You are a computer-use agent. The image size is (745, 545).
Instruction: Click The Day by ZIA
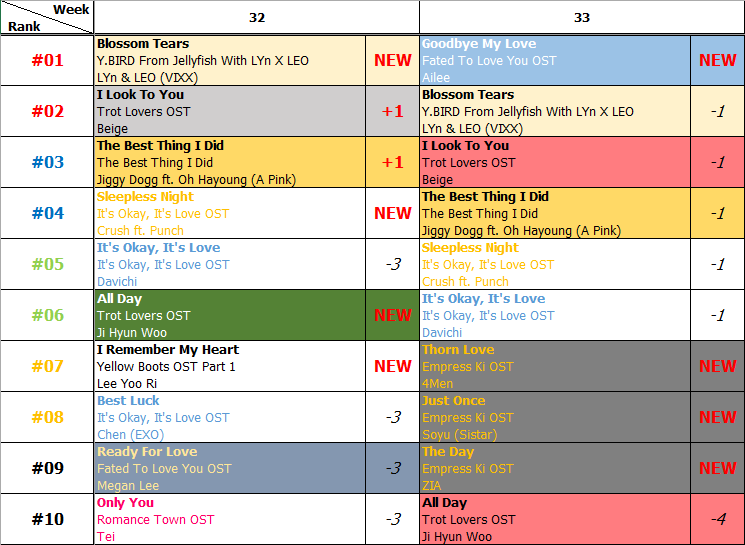click(555, 468)
